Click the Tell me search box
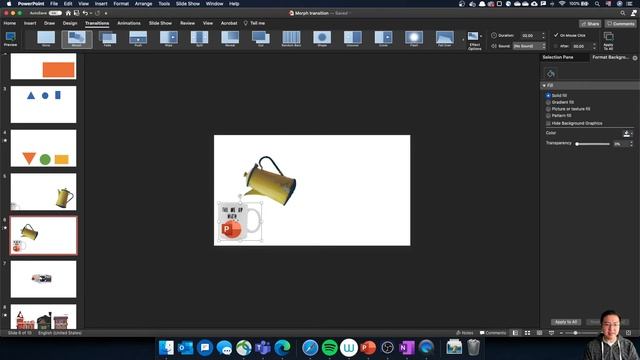This screenshot has width=640, height=360. tap(254, 23)
